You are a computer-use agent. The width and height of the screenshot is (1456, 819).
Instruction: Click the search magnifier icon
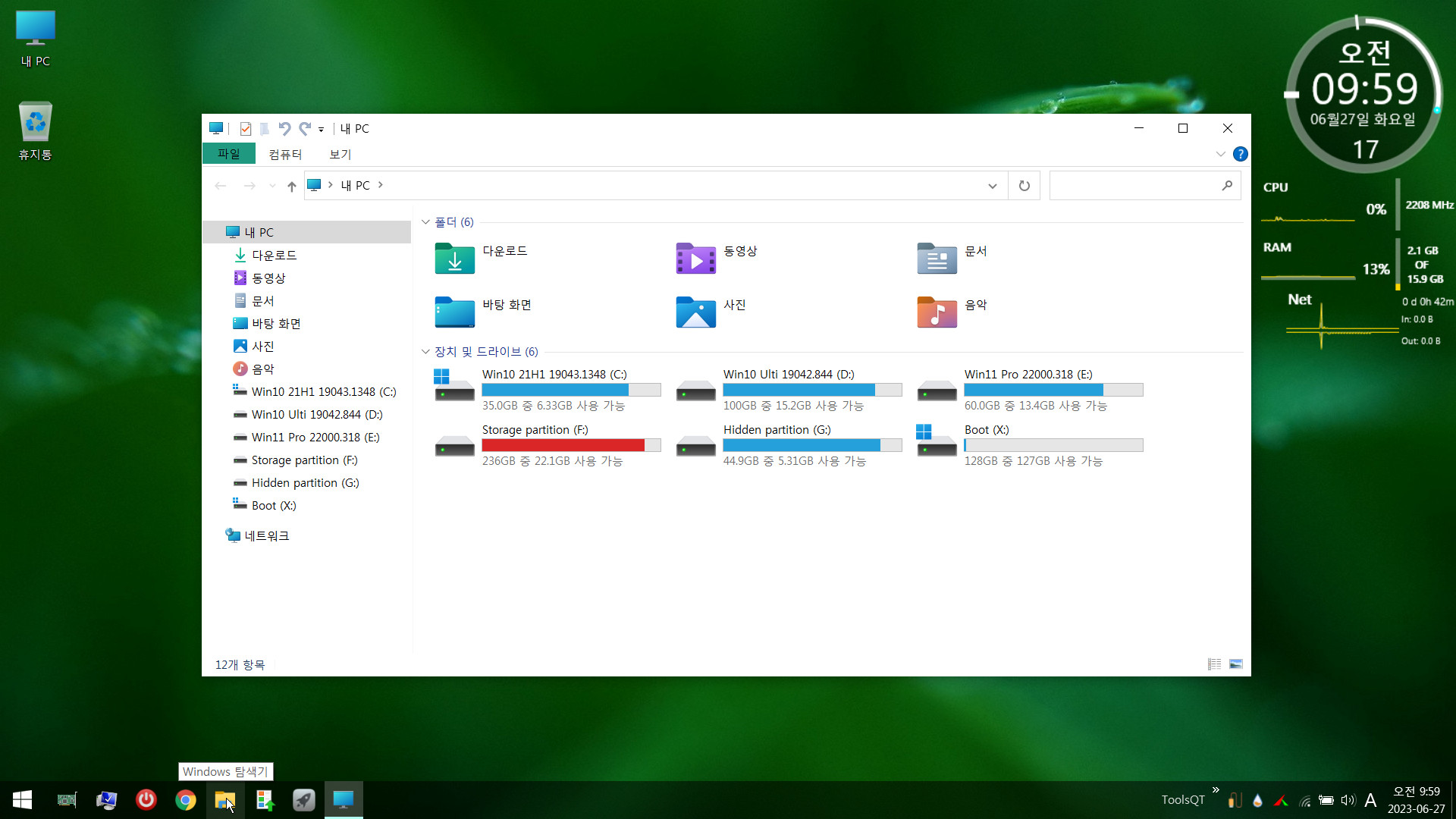[1227, 186]
